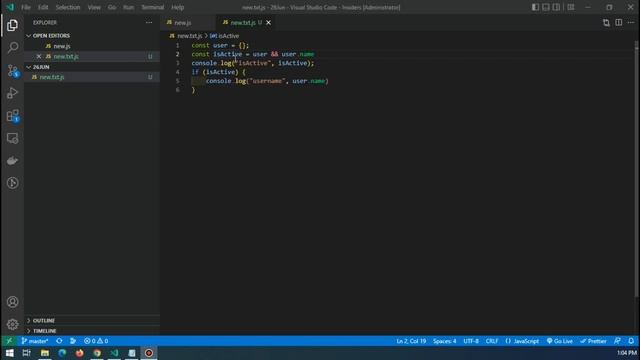Open feedback icon in status bar
The image size is (640, 360).
(x=617, y=341)
